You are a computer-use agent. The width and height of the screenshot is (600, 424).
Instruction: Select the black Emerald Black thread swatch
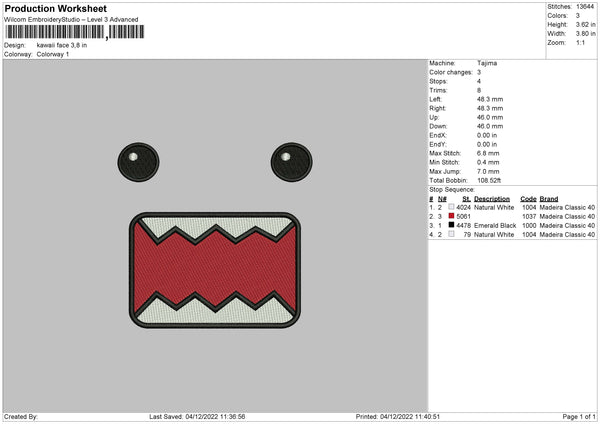pyautogui.click(x=451, y=225)
